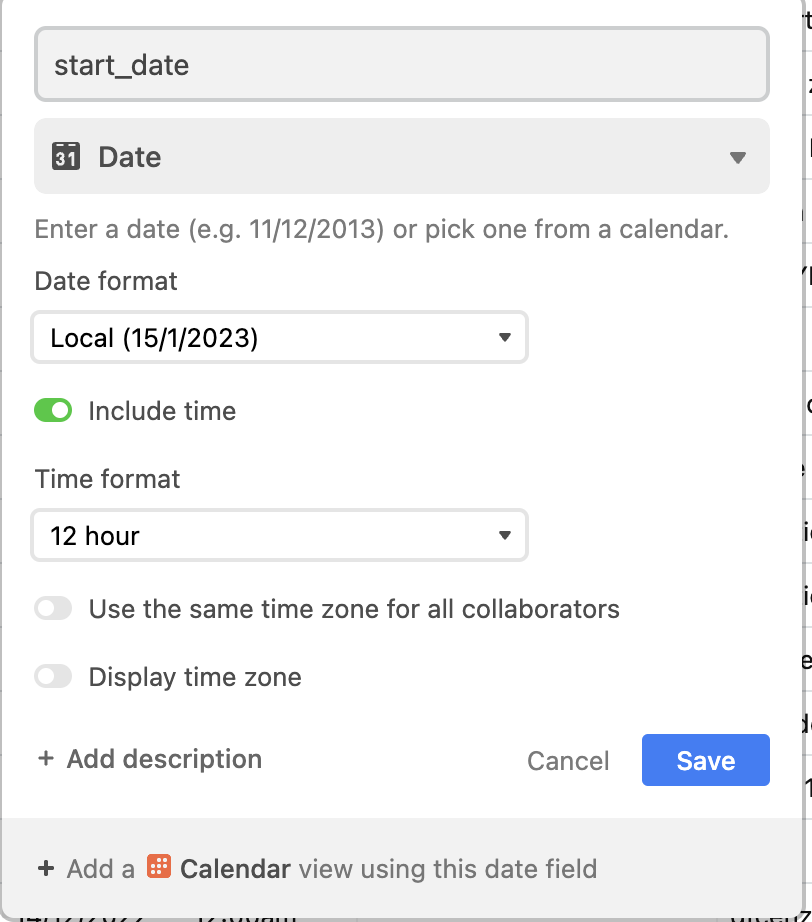Click the Date field type arrow icon
Screen dimensions: 812x922
pos(737,158)
